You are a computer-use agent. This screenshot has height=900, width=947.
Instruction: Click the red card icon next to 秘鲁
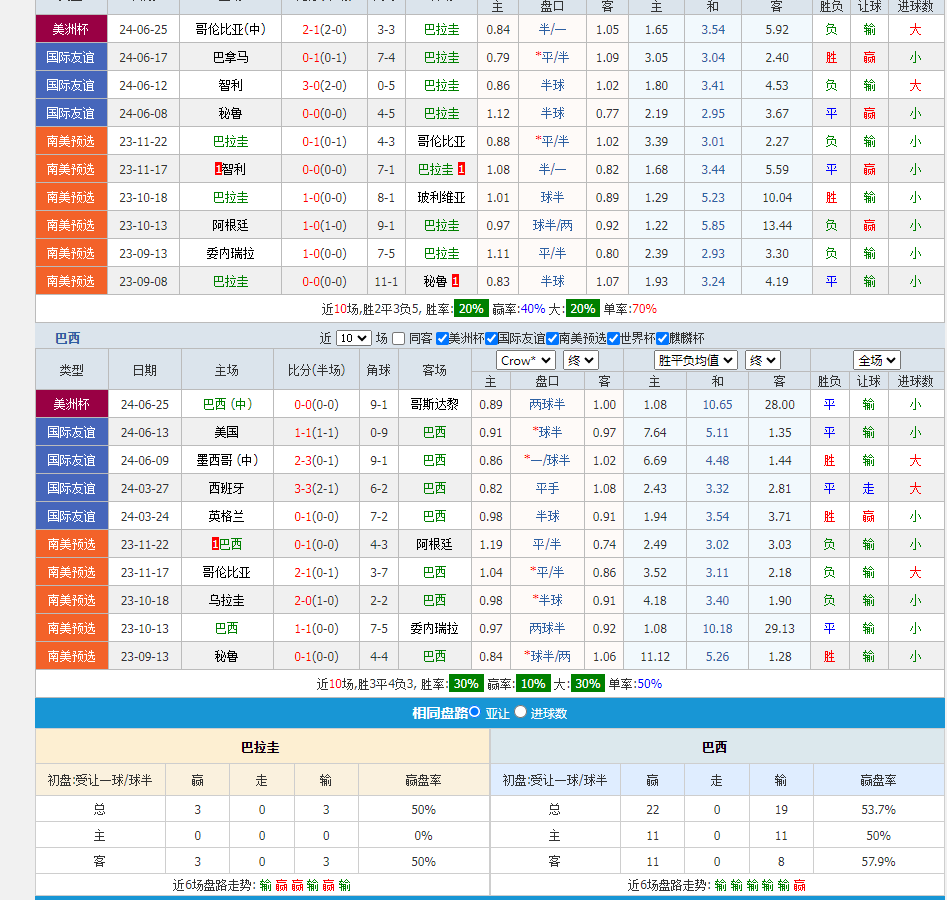click(455, 281)
